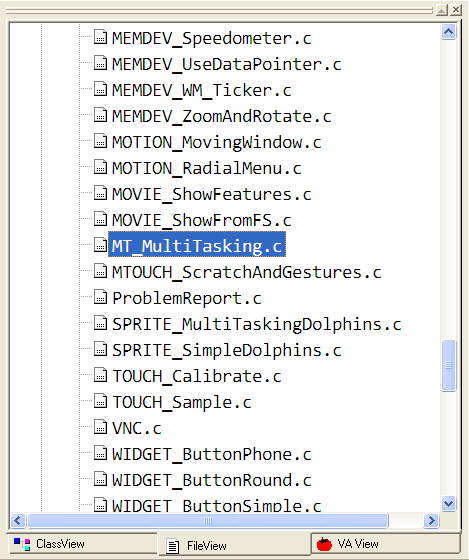The width and height of the screenshot is (469, 560).
Task: Click the file icon beside MEMDEV_Speedometer.c
Action: [x=100, y=36]
